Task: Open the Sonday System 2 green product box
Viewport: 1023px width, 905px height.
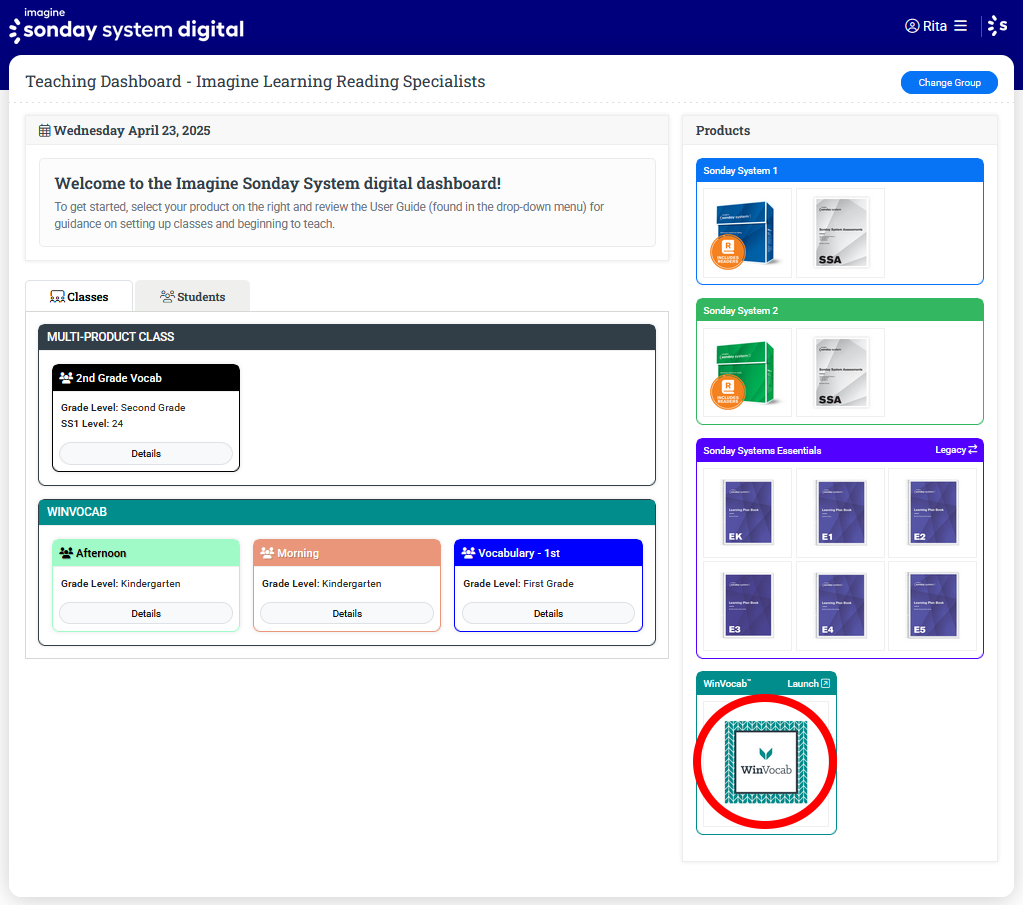Action: click(747, 373)
